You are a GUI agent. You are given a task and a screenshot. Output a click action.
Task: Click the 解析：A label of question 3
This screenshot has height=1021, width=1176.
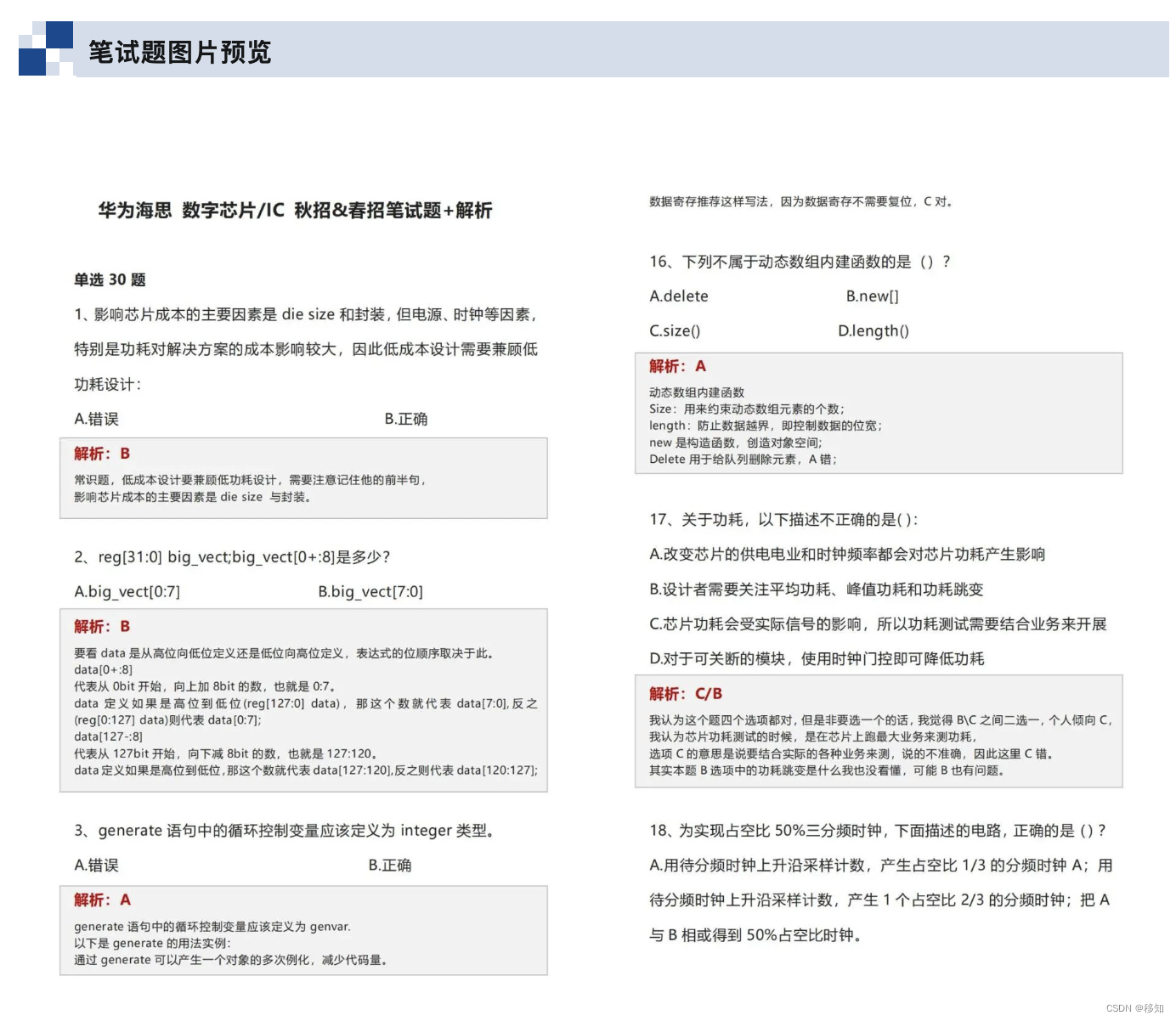click(x=102, y=900)
